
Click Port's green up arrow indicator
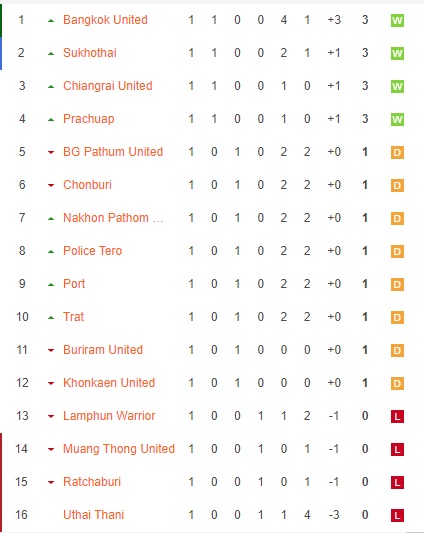[51, 285]
